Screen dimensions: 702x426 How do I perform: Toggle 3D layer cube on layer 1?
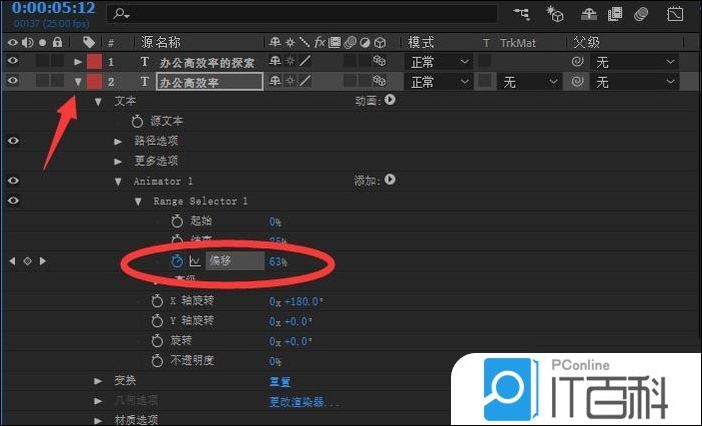click(380, 61)
